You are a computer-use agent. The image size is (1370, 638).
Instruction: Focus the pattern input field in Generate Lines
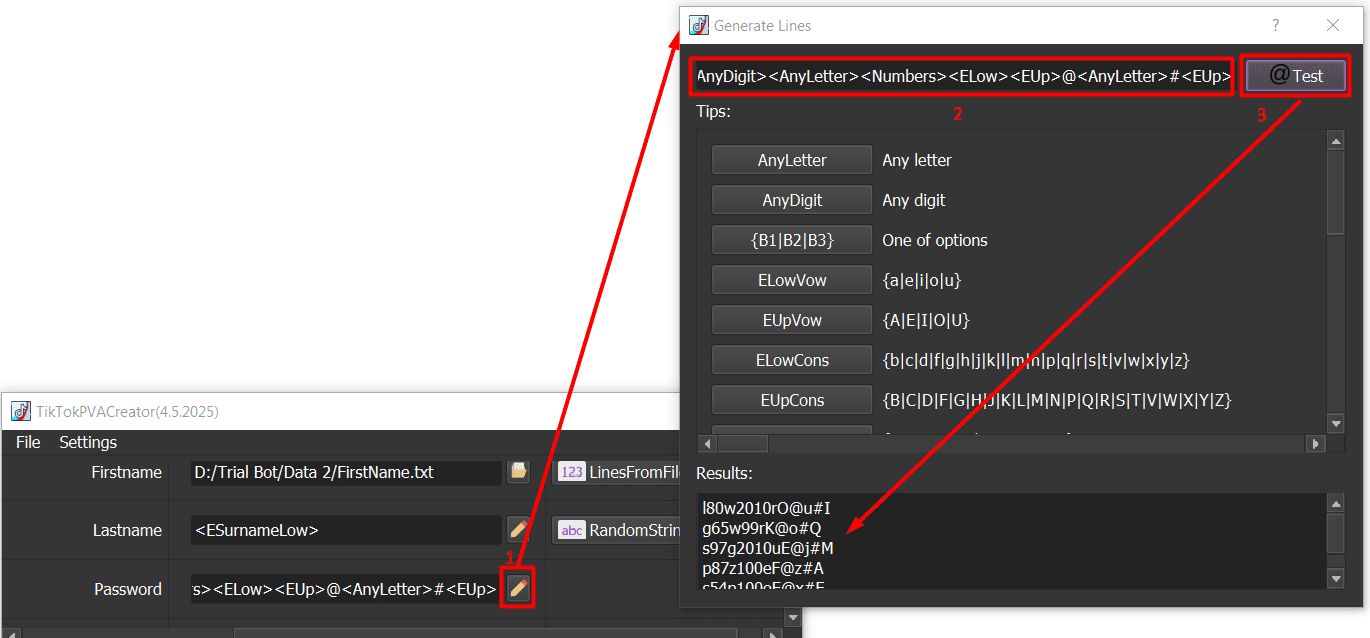(964, 75)
